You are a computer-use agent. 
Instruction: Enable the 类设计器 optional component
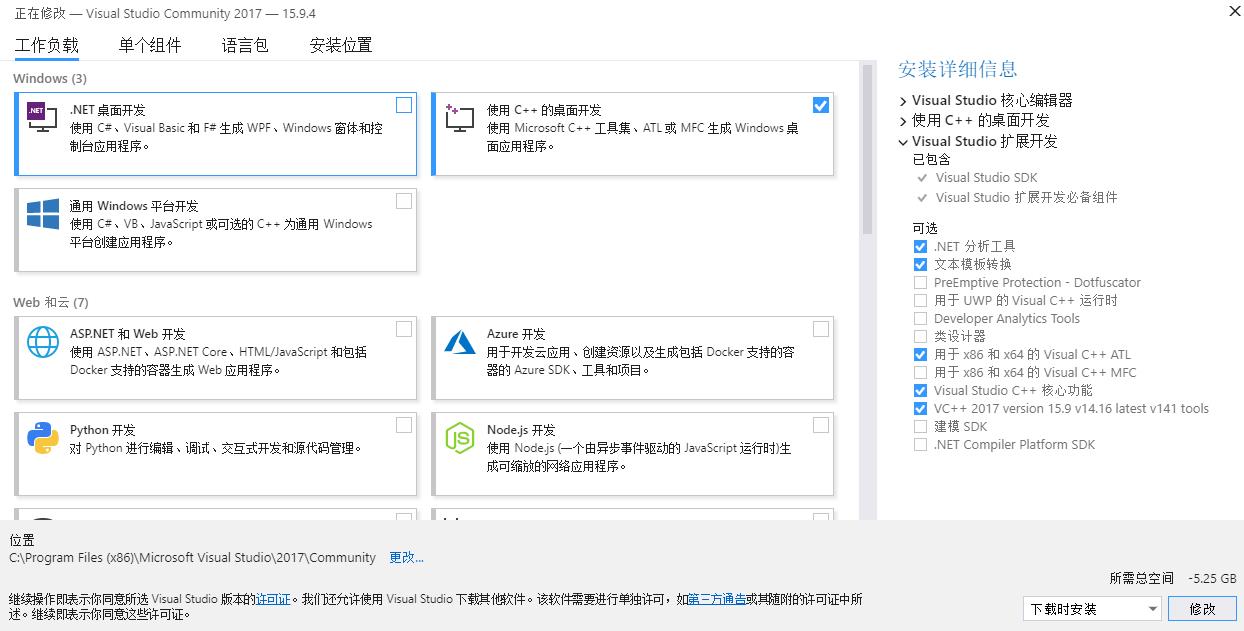tap(920, 336)
